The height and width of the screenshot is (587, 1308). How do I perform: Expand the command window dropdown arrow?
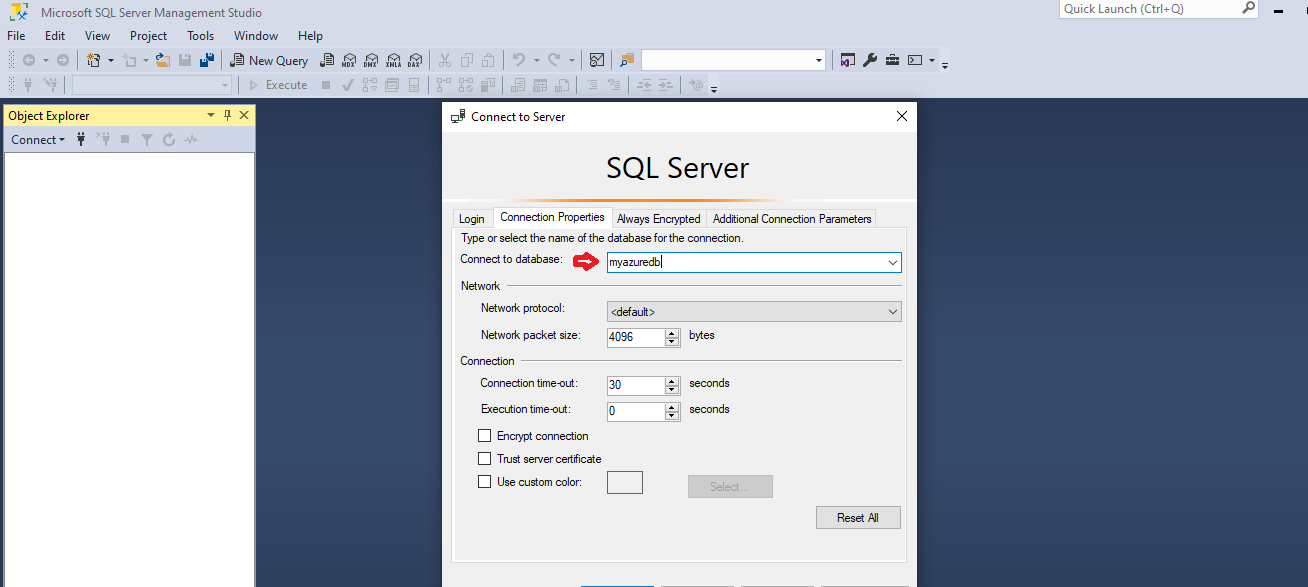point(931,60)
